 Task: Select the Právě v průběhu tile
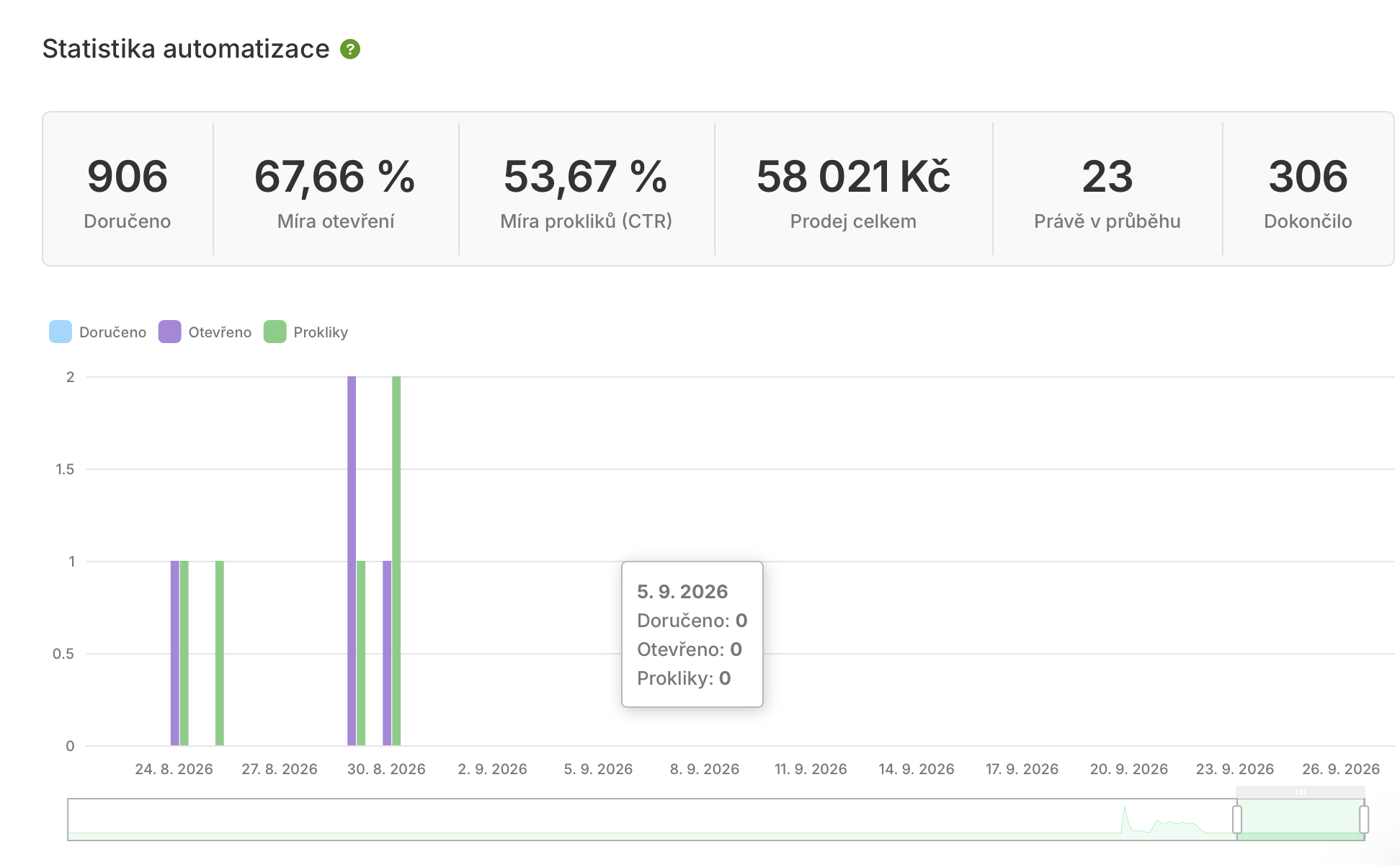[1107, 189]
